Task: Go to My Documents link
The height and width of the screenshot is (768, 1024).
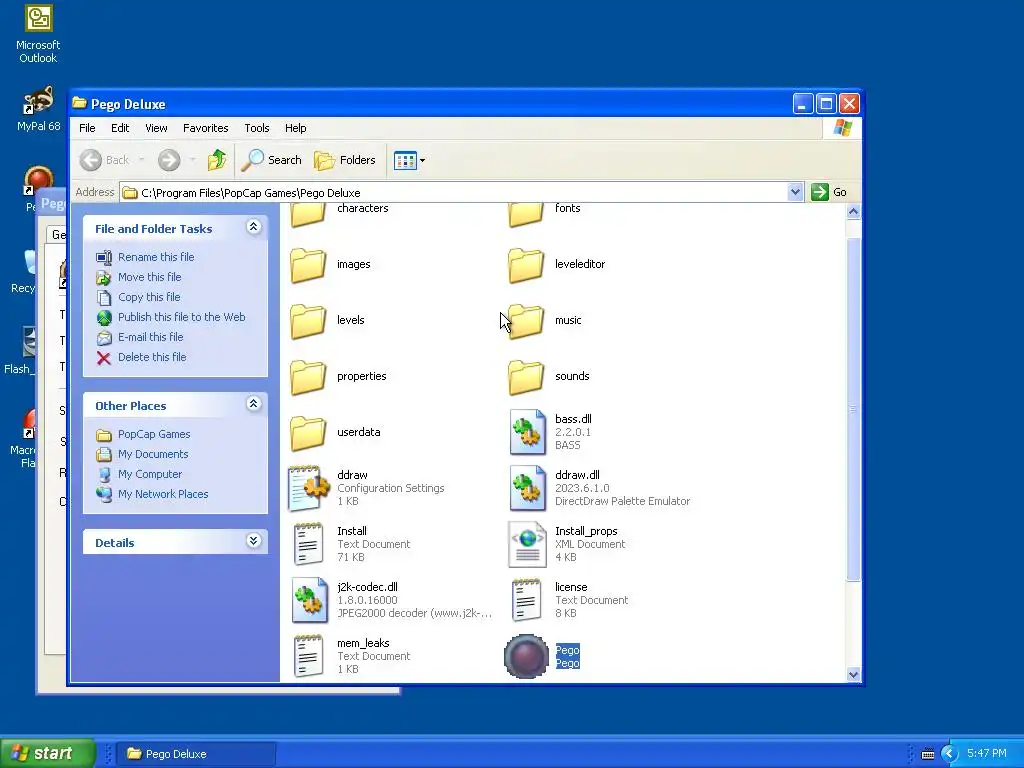Action: (x=153, y=455)
